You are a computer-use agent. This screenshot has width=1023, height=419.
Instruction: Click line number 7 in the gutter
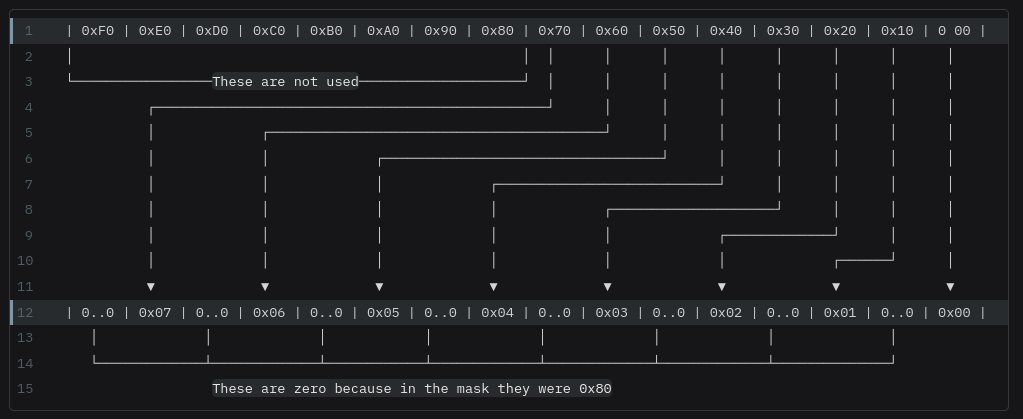pyautogui.click(x=29, y=184)
